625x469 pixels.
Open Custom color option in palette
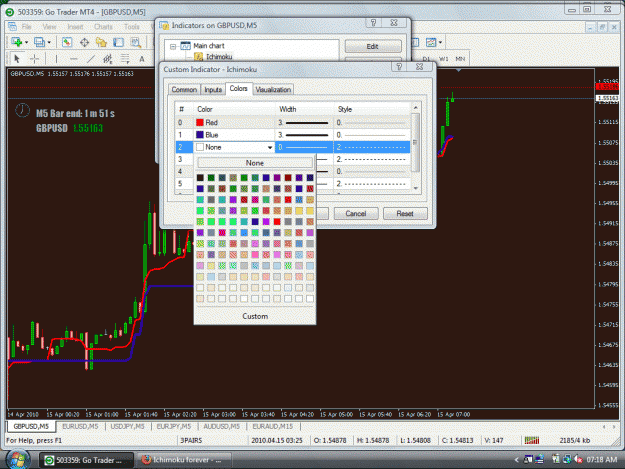255,316
